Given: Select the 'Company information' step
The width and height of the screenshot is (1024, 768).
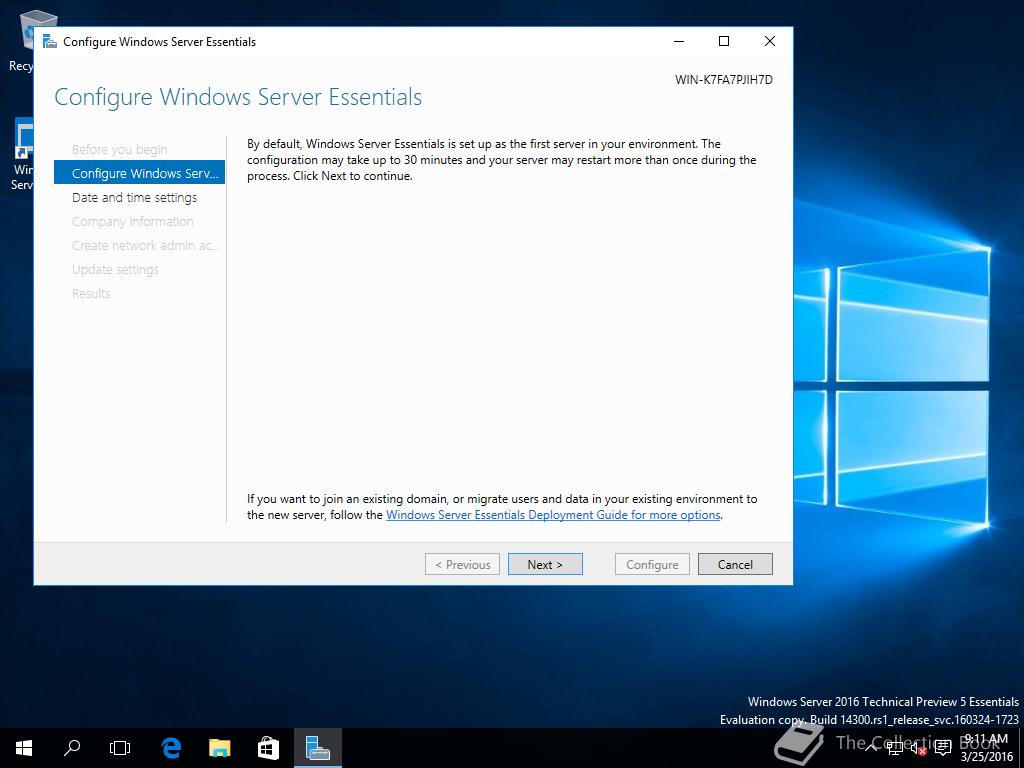Looking at the screenshot, I should coord(133,221).
